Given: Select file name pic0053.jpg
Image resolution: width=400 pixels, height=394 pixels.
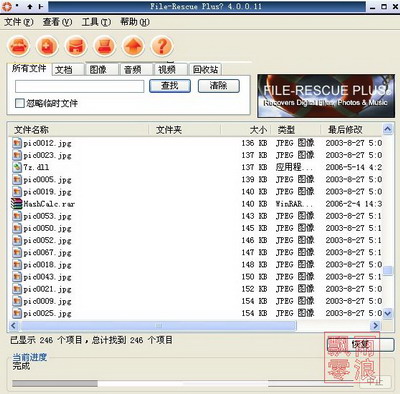Looking at the screenshot, I should 47,216.
